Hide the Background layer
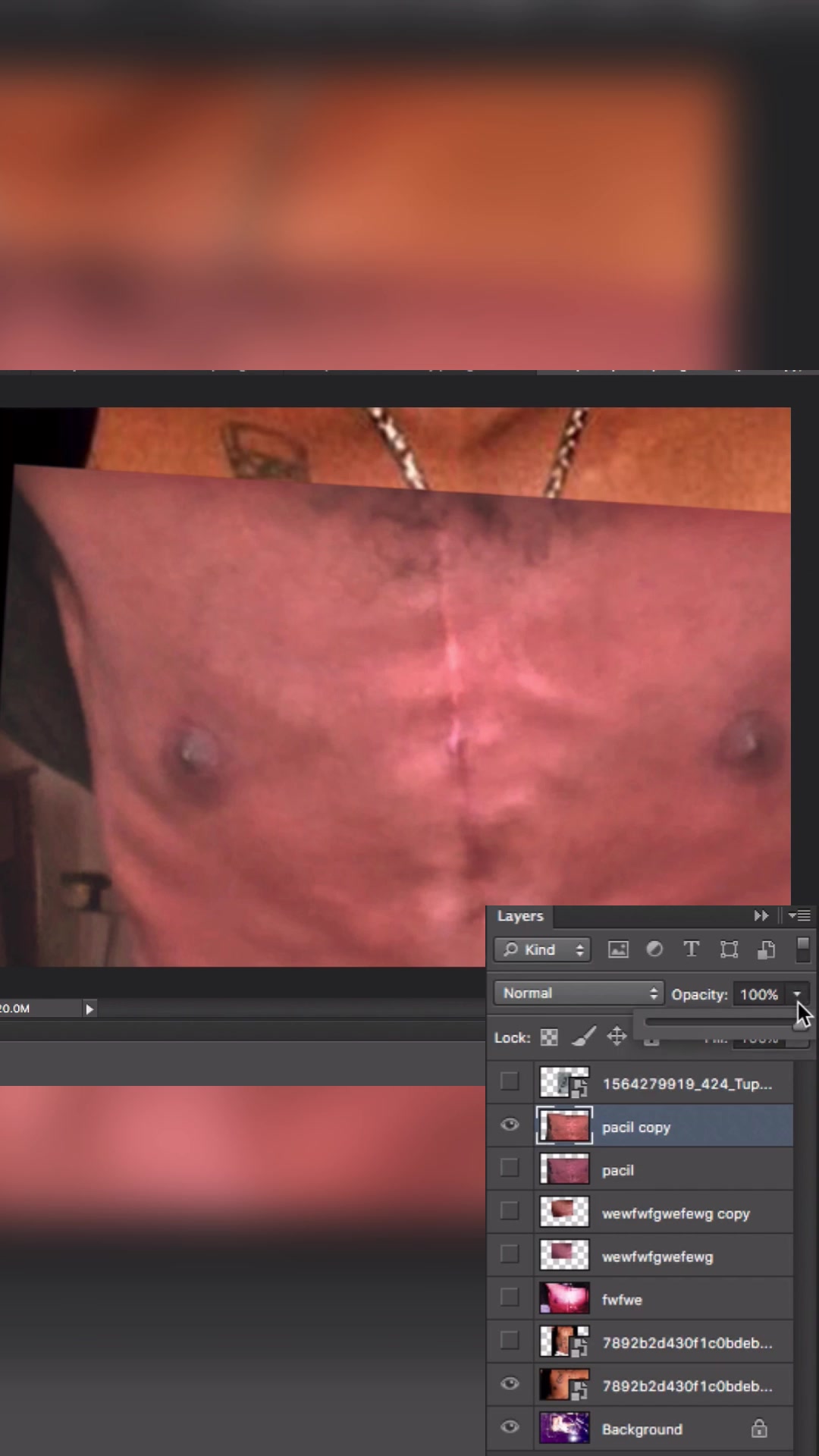The image size is (819, 1456). [510, 1428]
